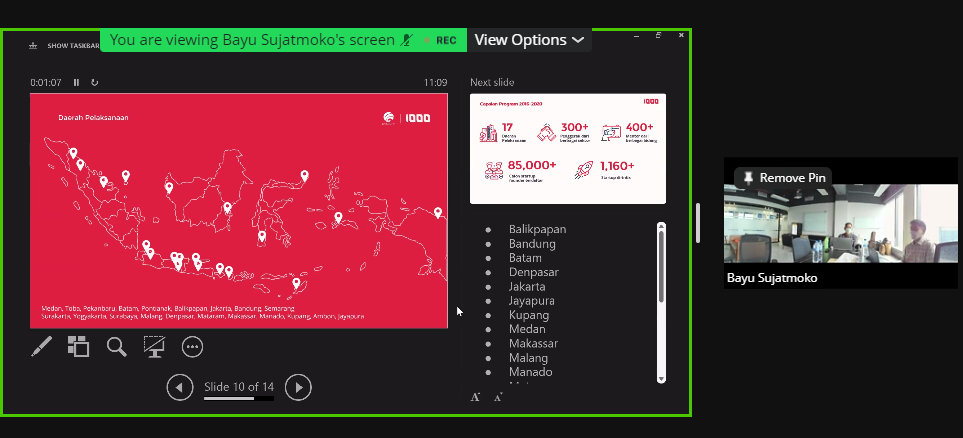Screen dimensions: 963x438
Task: Restart the presentation timer
Action: pos(94,82)
